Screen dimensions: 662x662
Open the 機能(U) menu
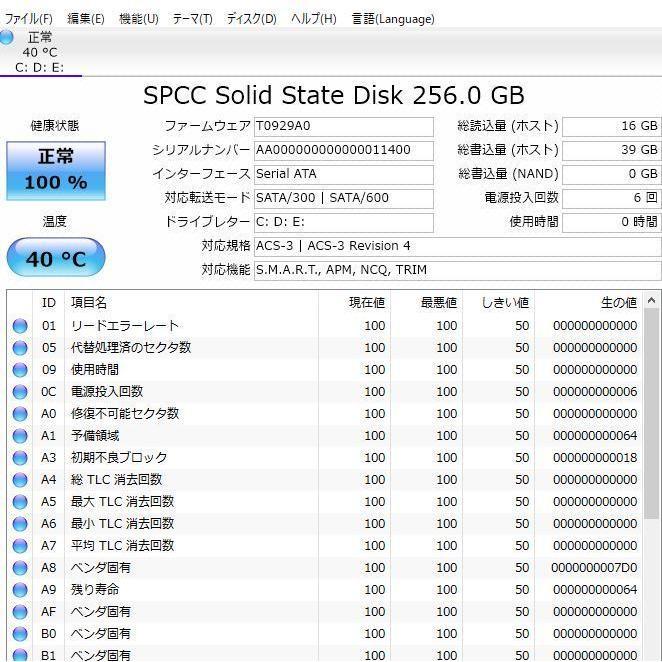[138, 19]
